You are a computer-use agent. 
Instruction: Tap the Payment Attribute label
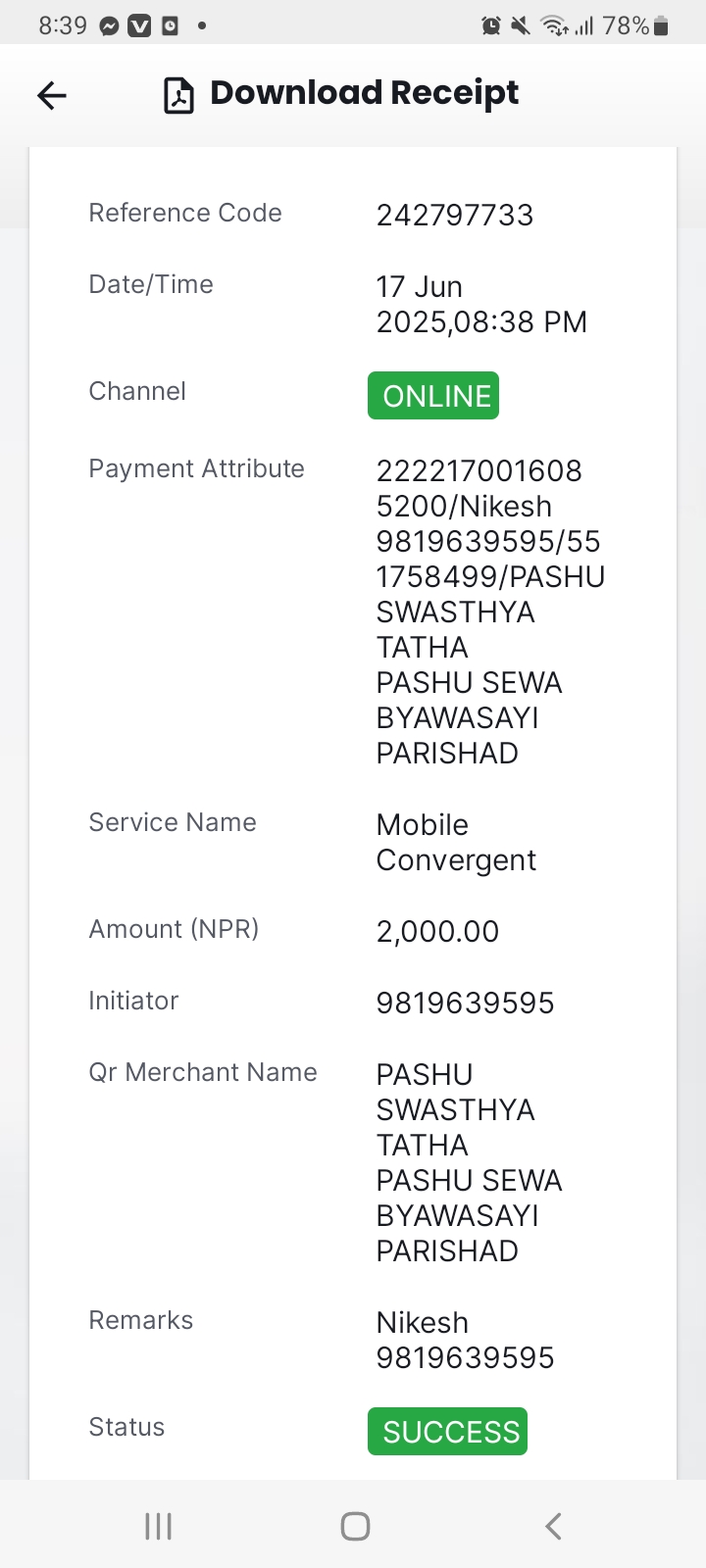pyautogui.click(x=196, y=468)
